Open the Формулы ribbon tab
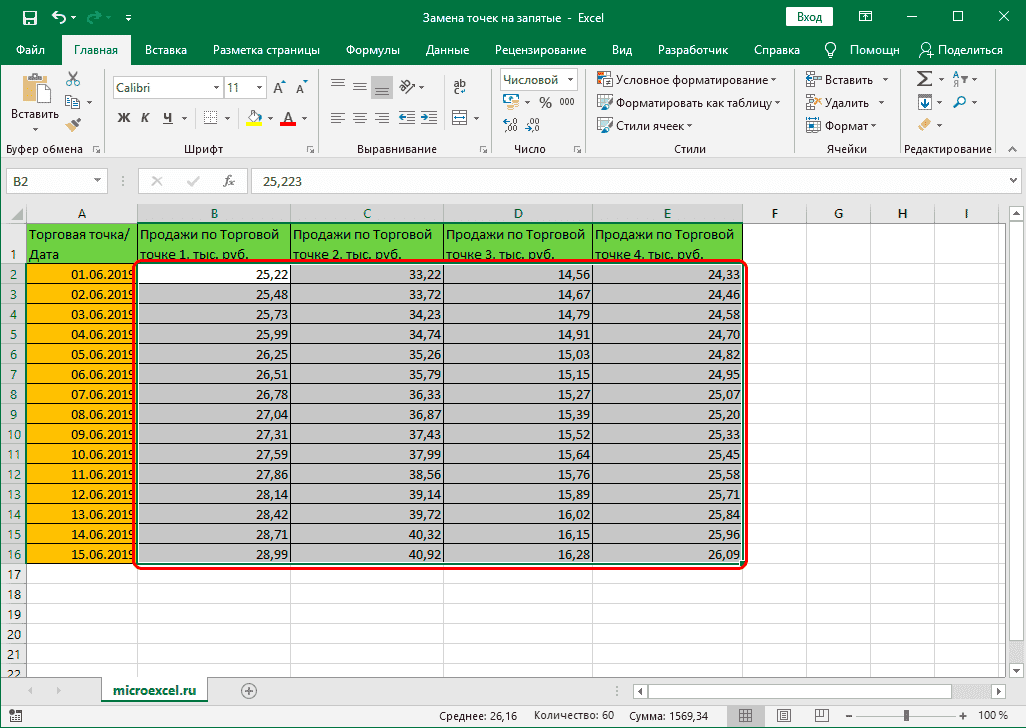The height and width of the screenshot is (728, 1026). (372, 50)
